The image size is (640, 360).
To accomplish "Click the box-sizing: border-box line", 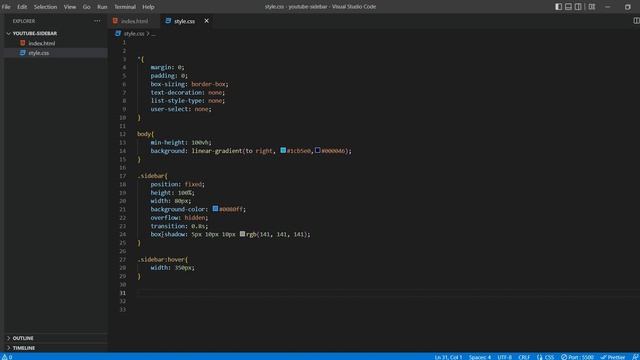I will [x=189, y=84].
